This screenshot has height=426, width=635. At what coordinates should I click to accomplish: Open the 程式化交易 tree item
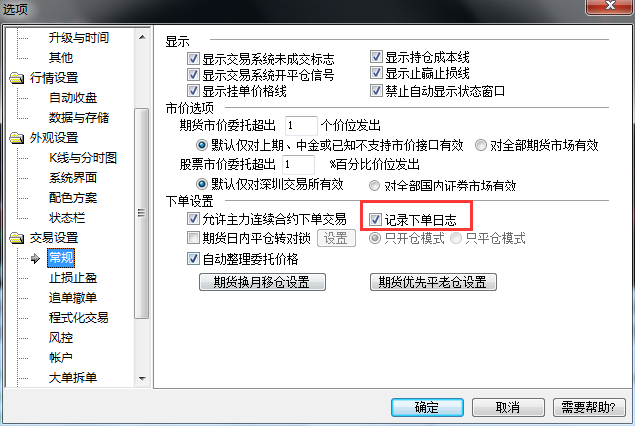click(x=79, y=317)
